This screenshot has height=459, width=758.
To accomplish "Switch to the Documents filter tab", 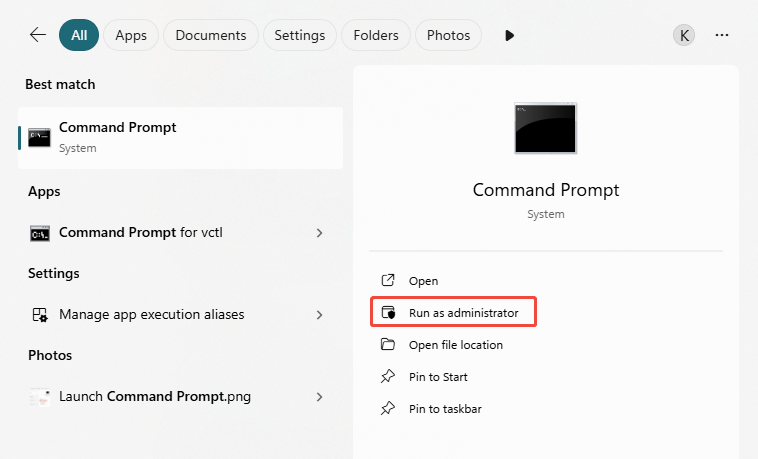I will point(210,35).
